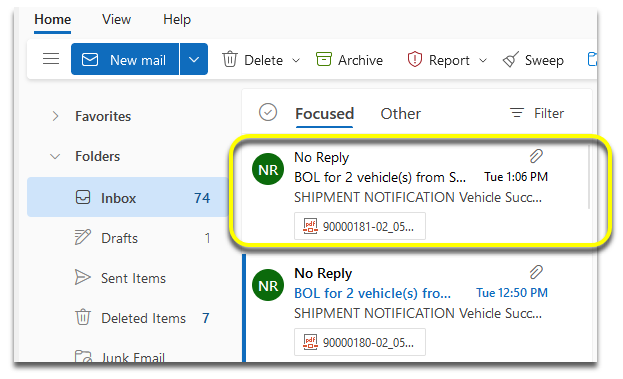Click the Archive box icon
The height and width of the screenshot is (379, 623).
pos(323,59)
